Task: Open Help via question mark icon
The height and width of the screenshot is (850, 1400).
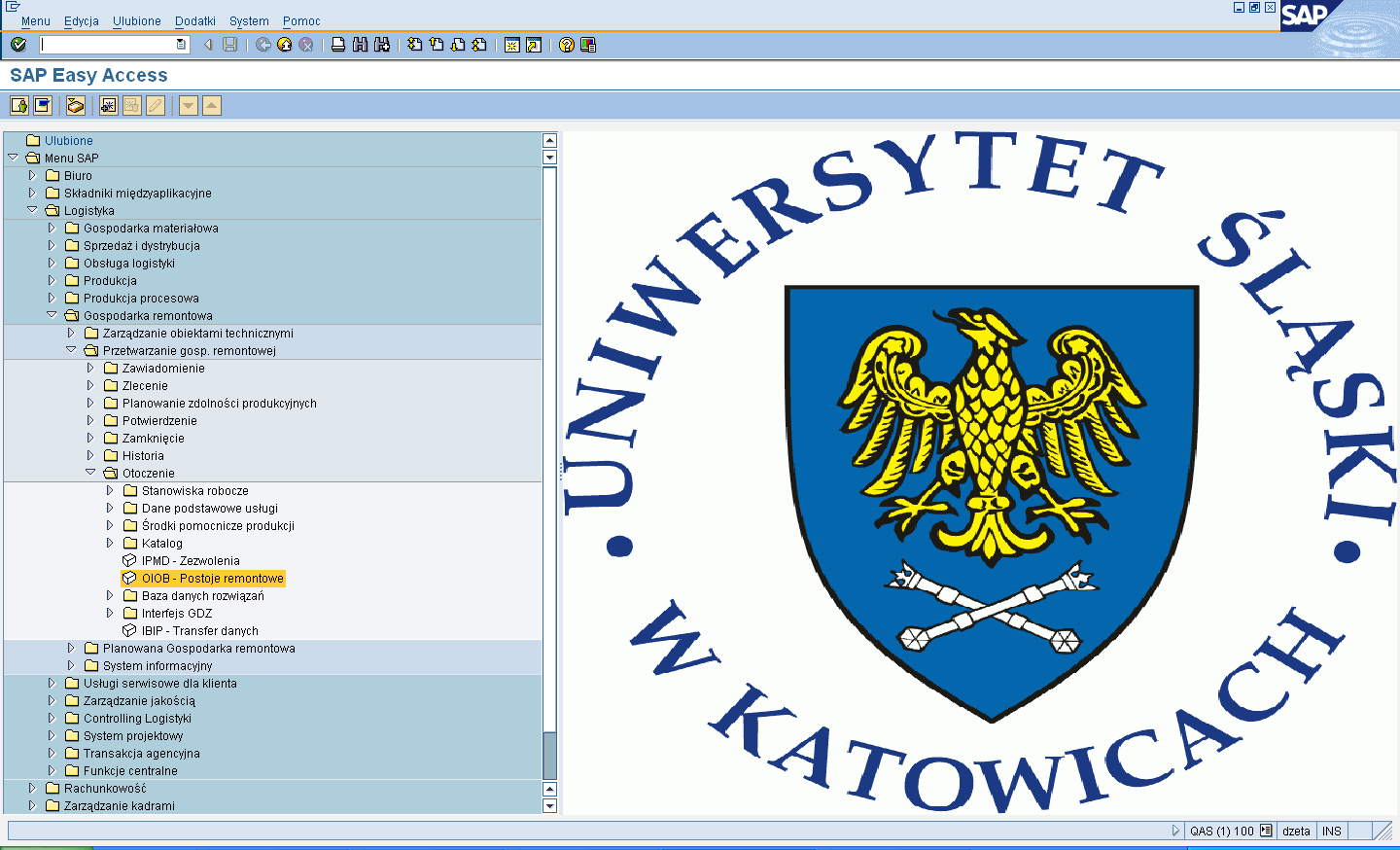Action: click(x=567, y=45)
